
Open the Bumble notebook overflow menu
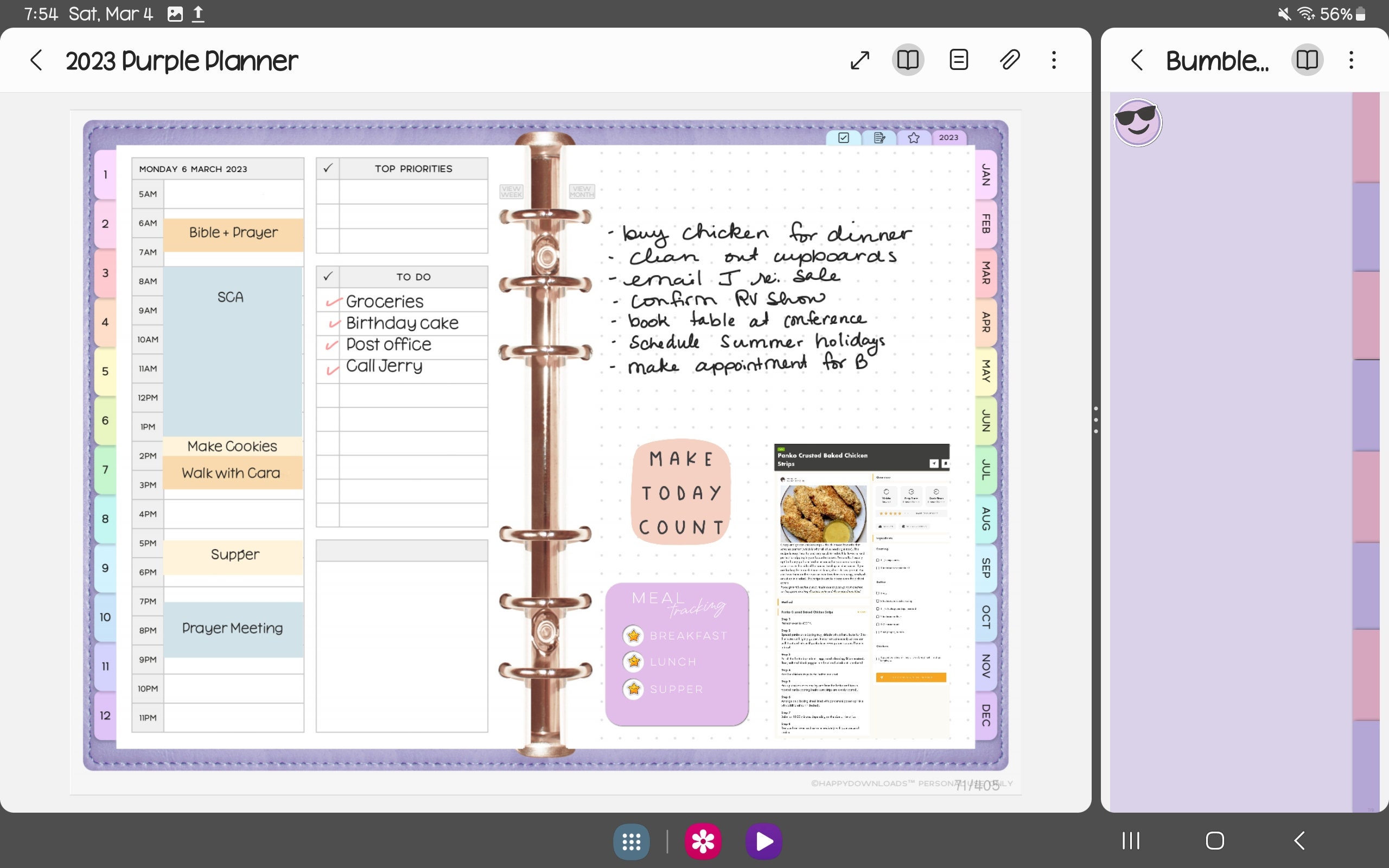point(1351,59)
